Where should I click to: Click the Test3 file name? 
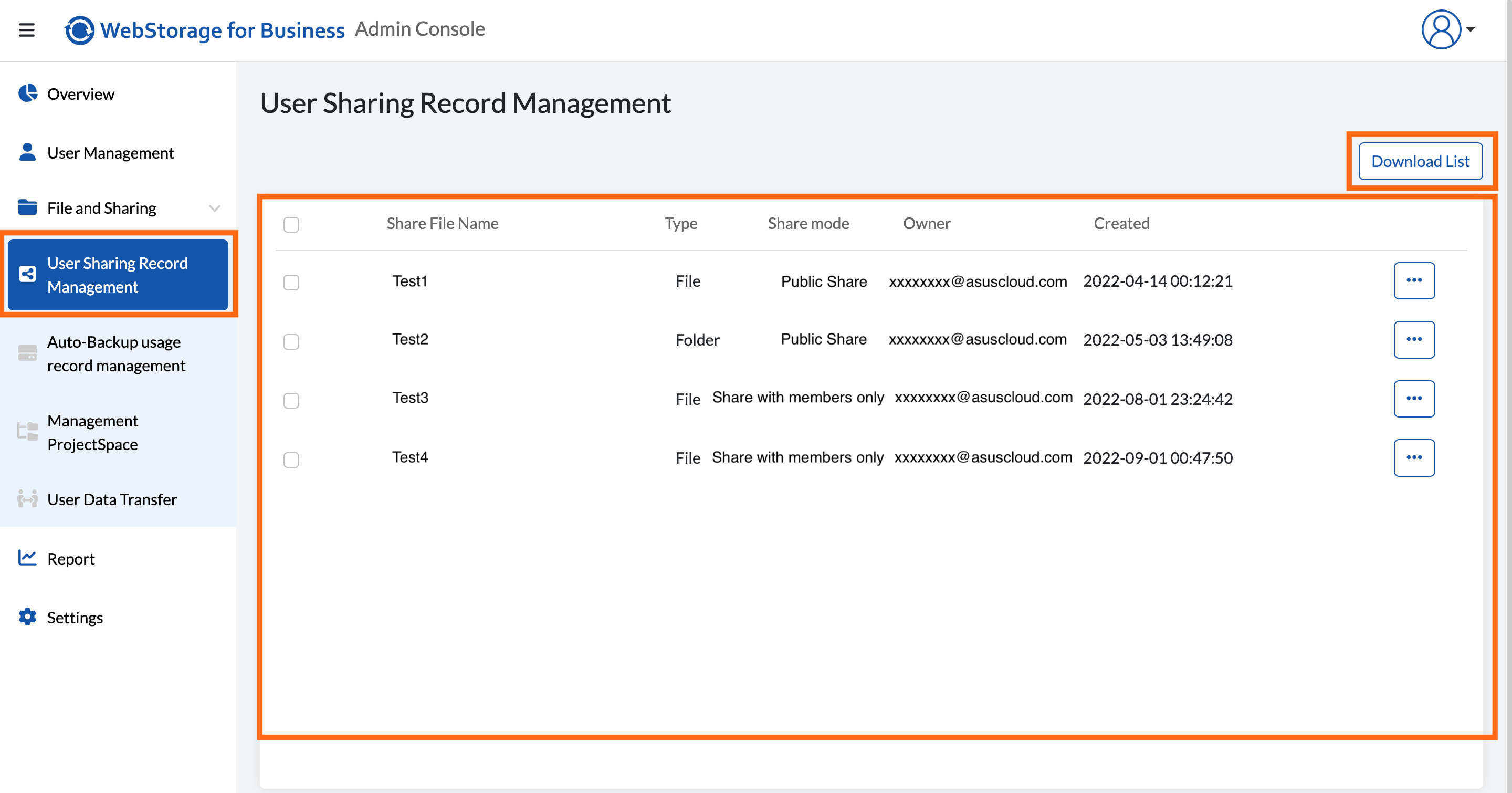pyautogui.click(x=410, y=398)
